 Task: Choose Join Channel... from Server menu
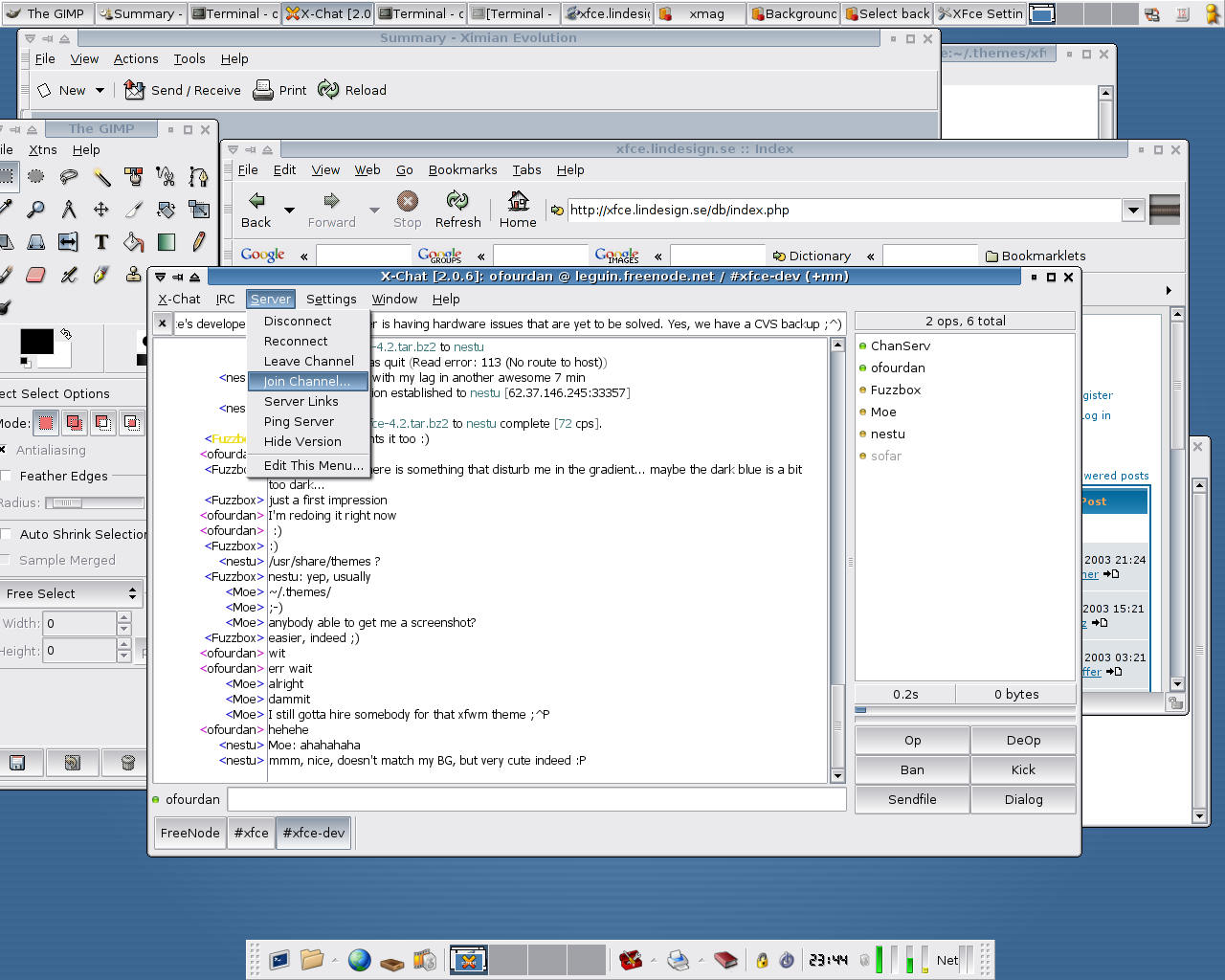pos(307,381)
